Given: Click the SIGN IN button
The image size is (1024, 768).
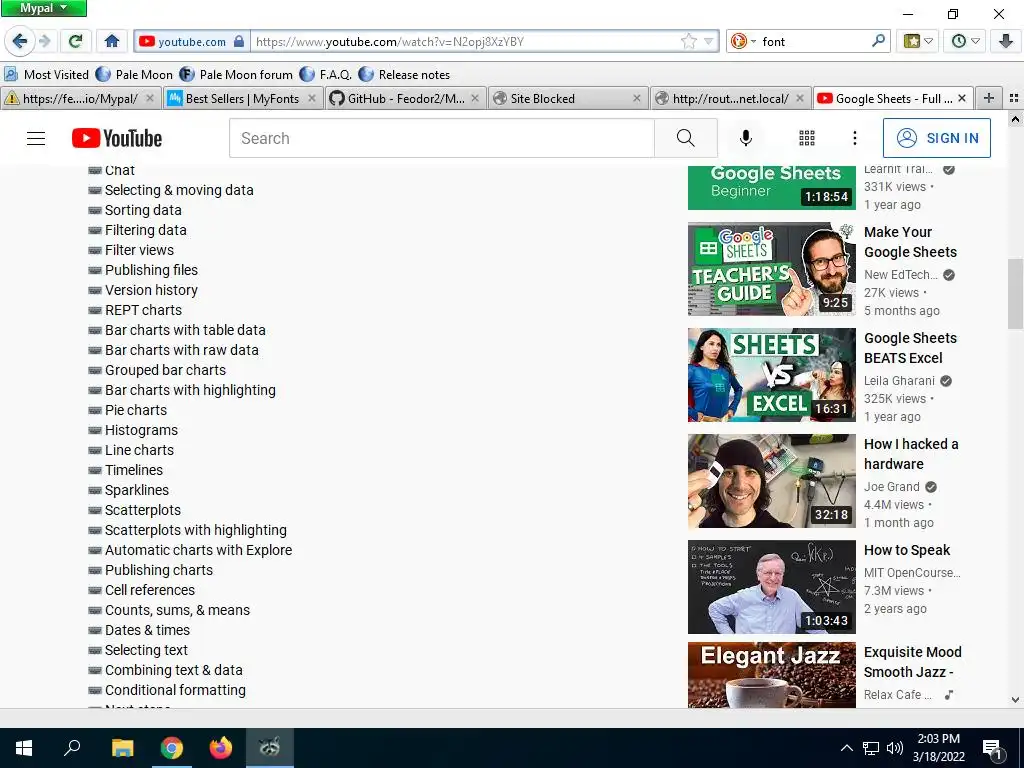Looking at the screenshot, I should (x=936, y=138).
